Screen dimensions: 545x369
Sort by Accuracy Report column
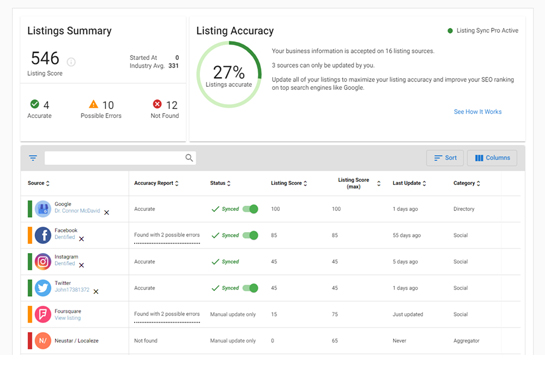pyautogui.click(x=156, y=183)
